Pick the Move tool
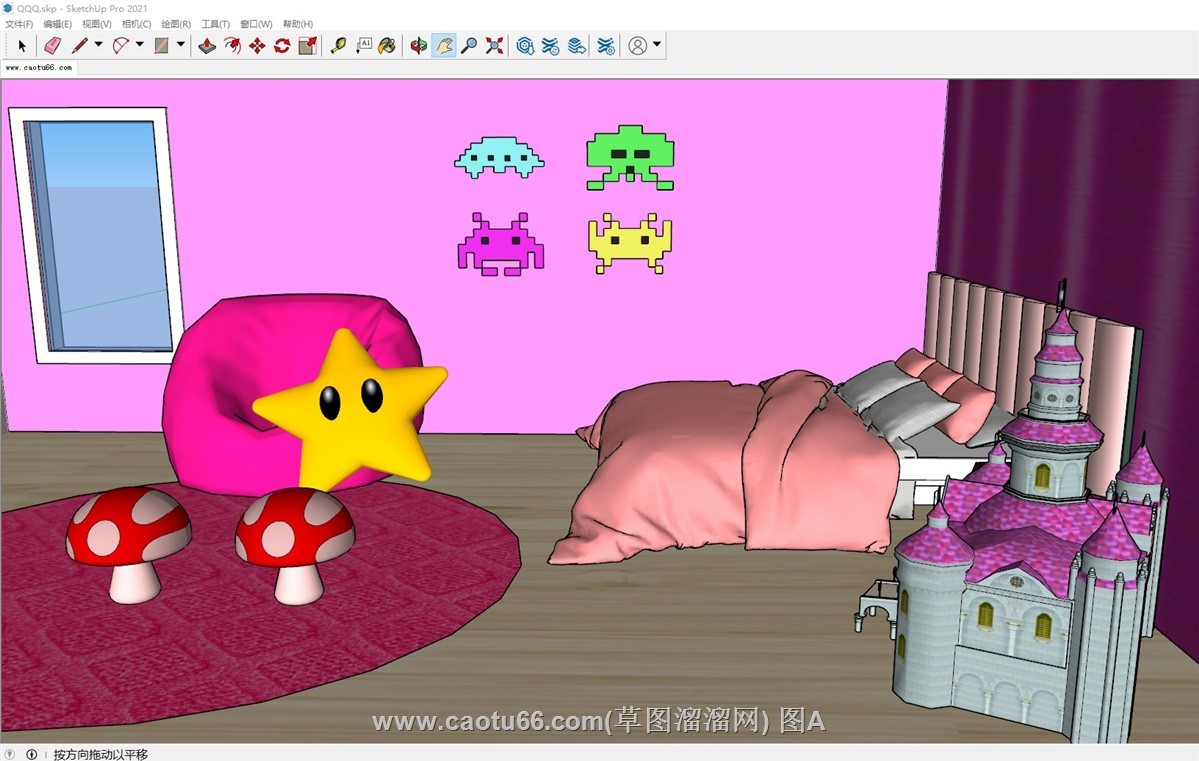This screenshot has height=761, width=1199. coord(257,46)
